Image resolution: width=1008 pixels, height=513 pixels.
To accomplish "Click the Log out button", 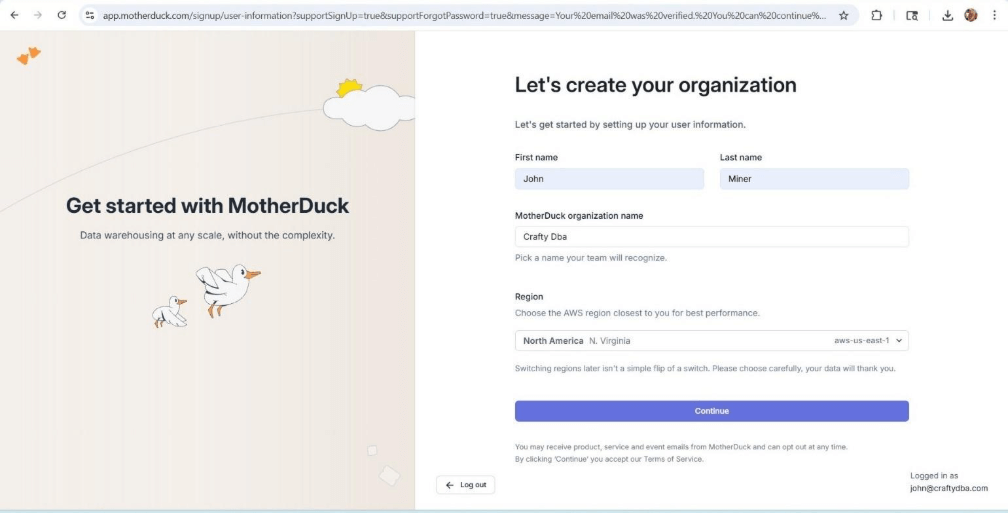I will point(466,485).
